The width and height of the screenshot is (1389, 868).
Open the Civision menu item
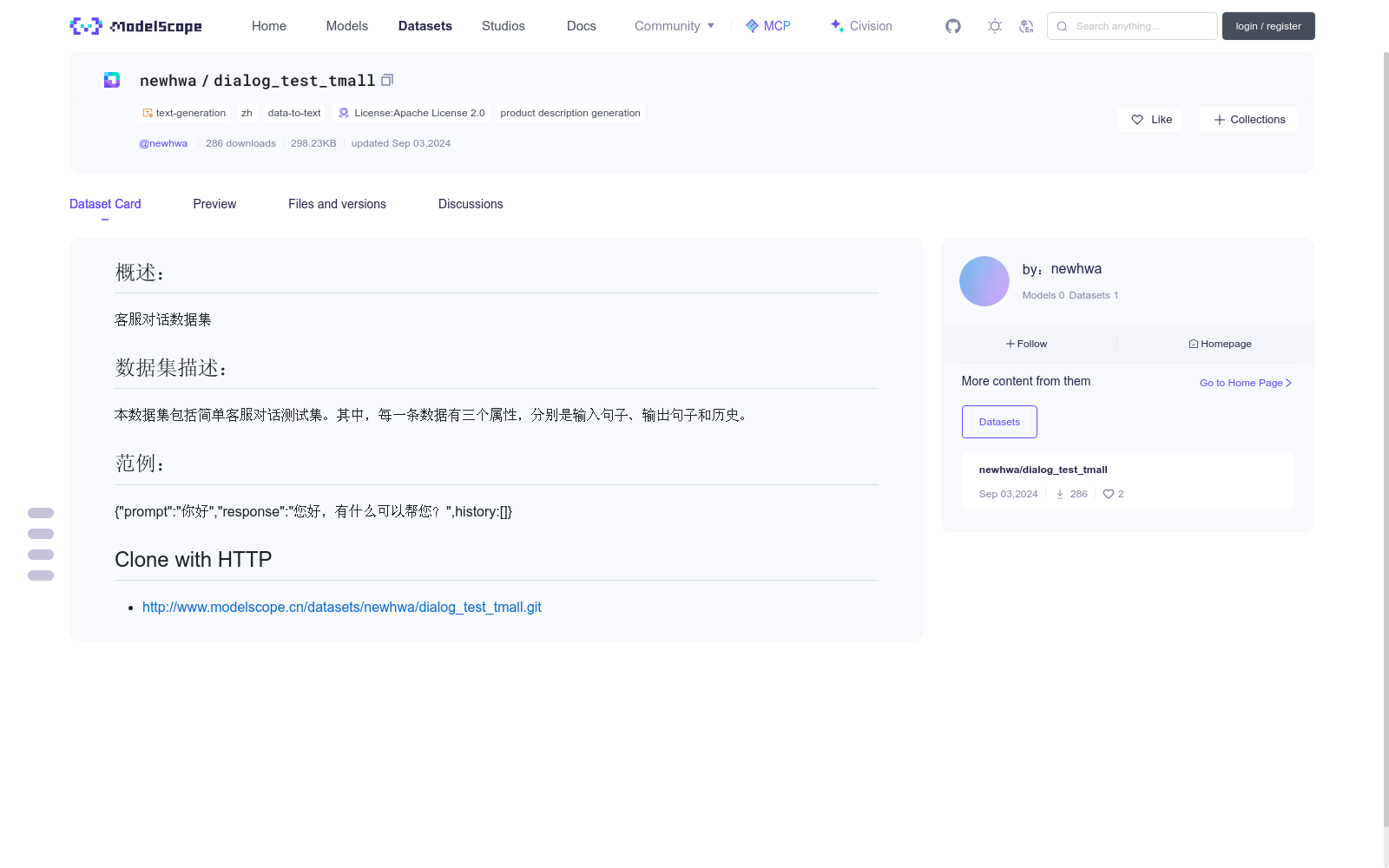861,26
